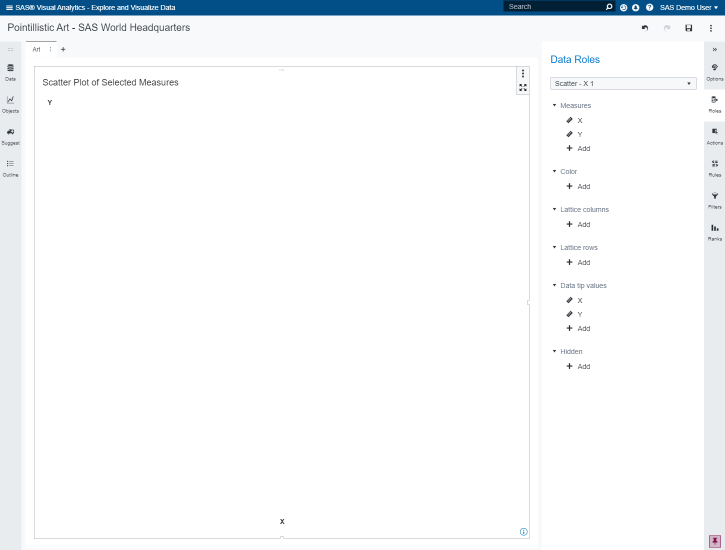Viewport: 725px width, 550px height.
Task: Click the Pointillistic Art report title
Action: (x=98, y=28)
